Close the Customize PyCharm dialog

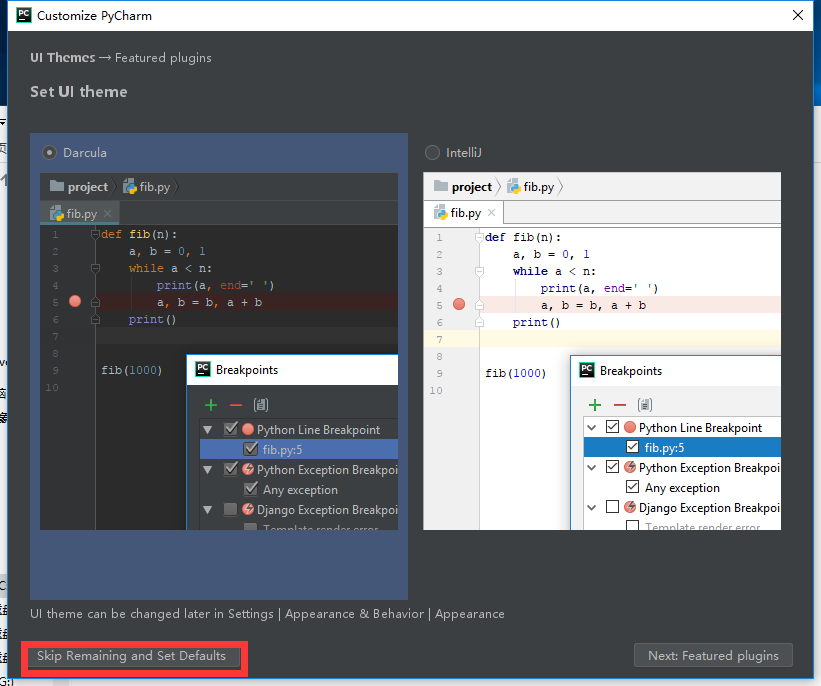(797, 15)
